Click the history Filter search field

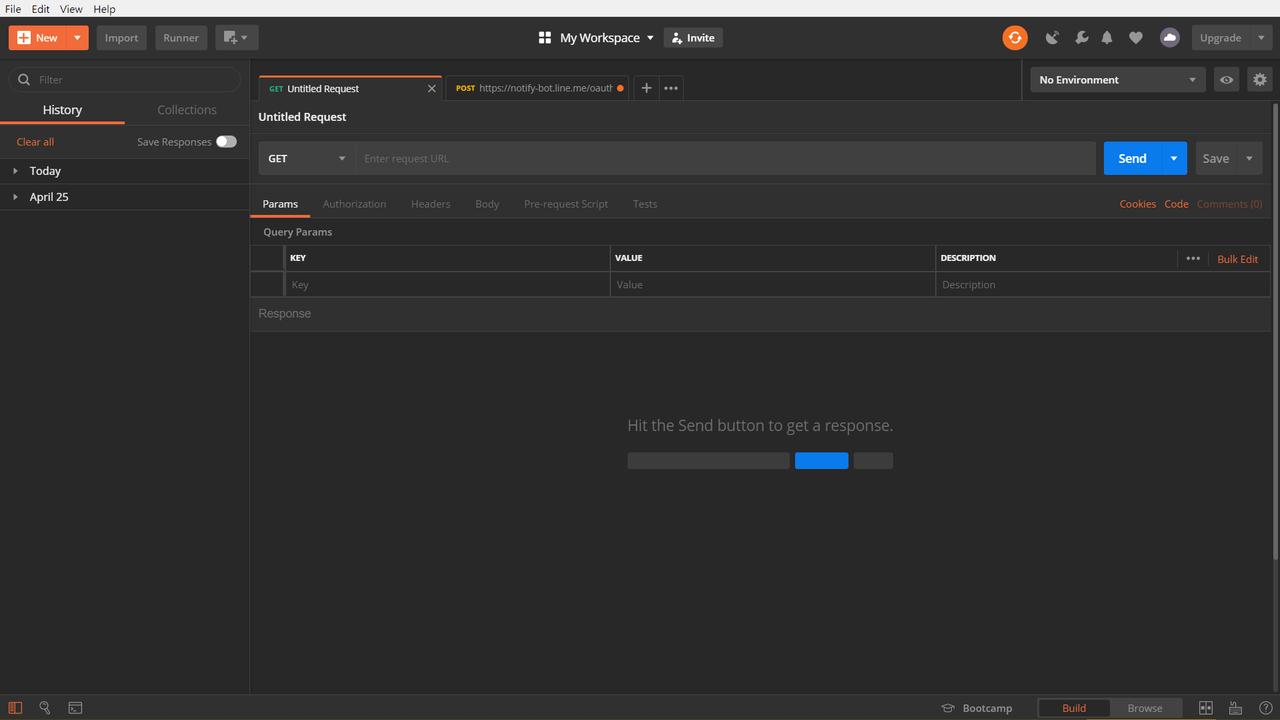tap(125, 80)
